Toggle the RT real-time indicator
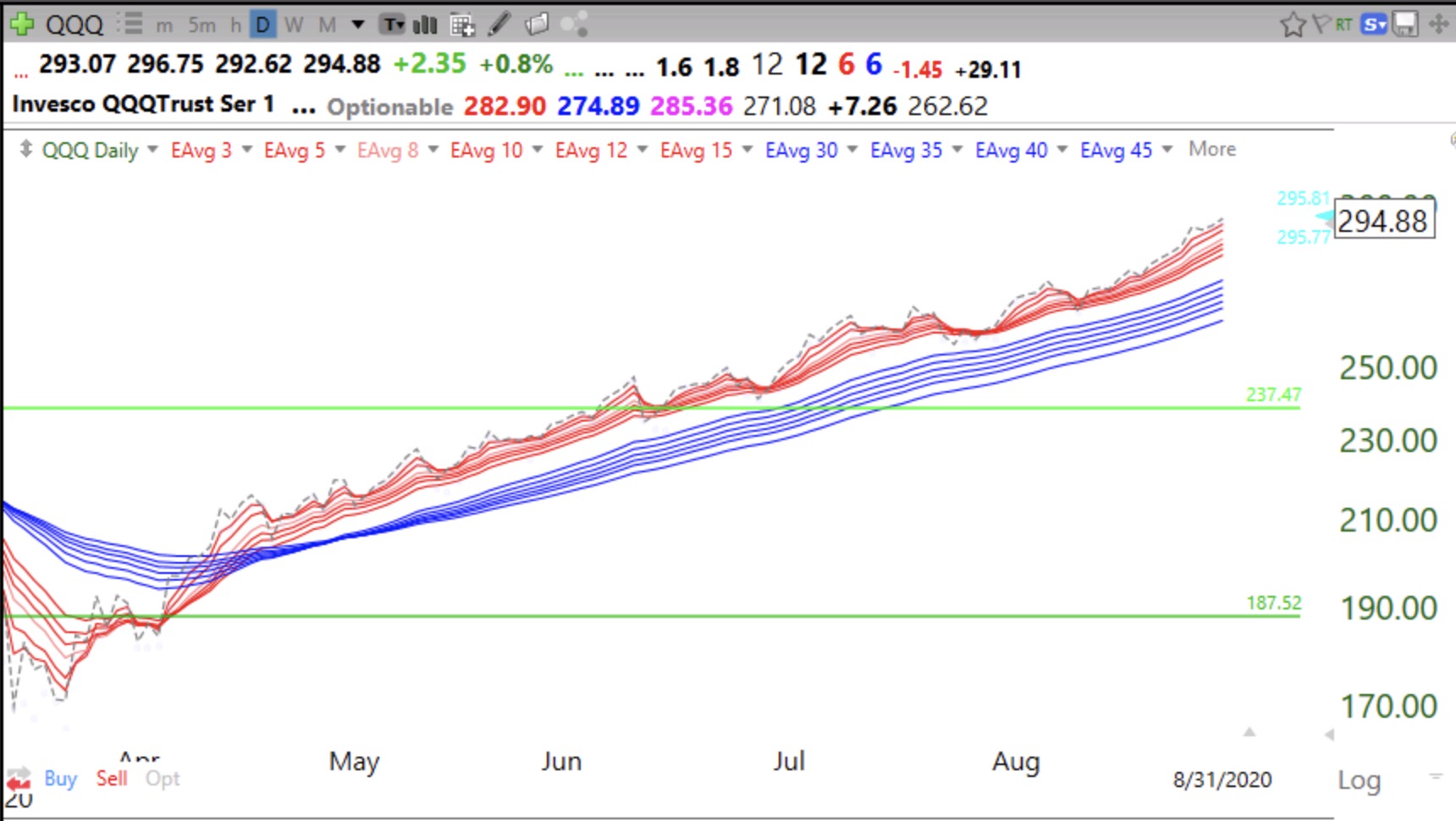 (1343, 25)
